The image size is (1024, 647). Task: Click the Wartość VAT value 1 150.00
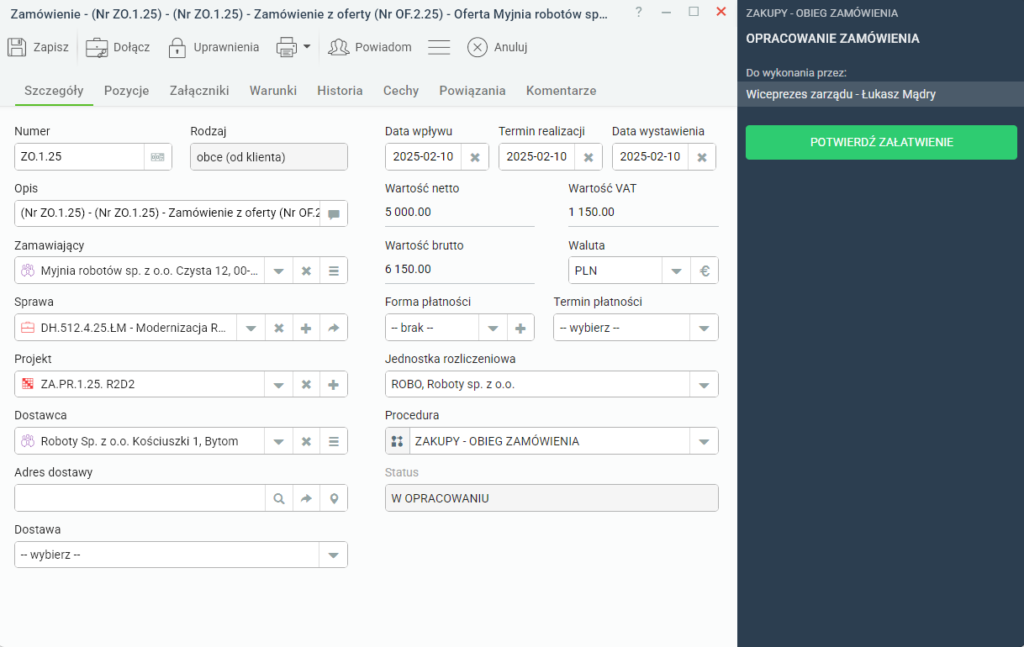(592, 212)
